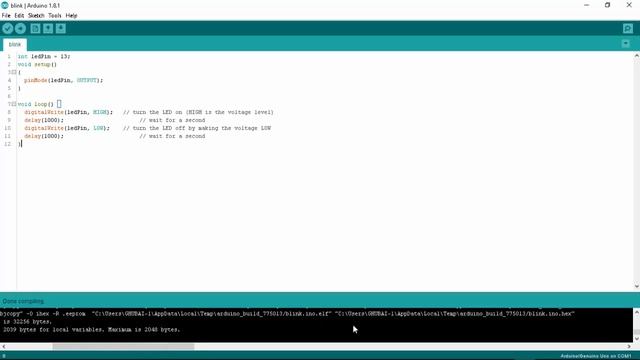Viewport: 640px width, 360px height.
Task: Click console horizontal scrollbar left arrow
Action: (4, 347)
